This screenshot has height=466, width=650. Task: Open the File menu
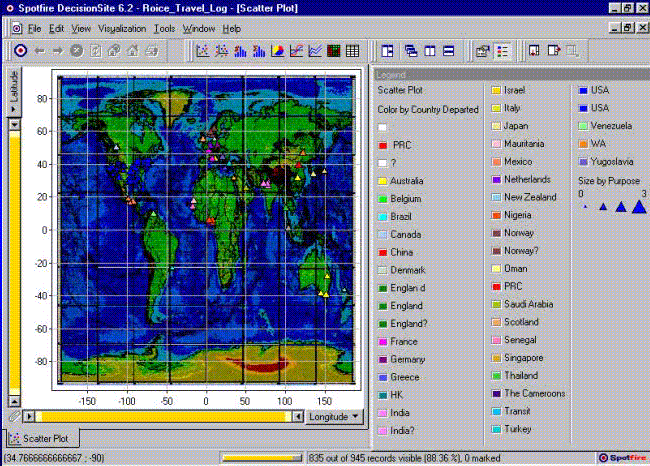[x=34, y=29]
